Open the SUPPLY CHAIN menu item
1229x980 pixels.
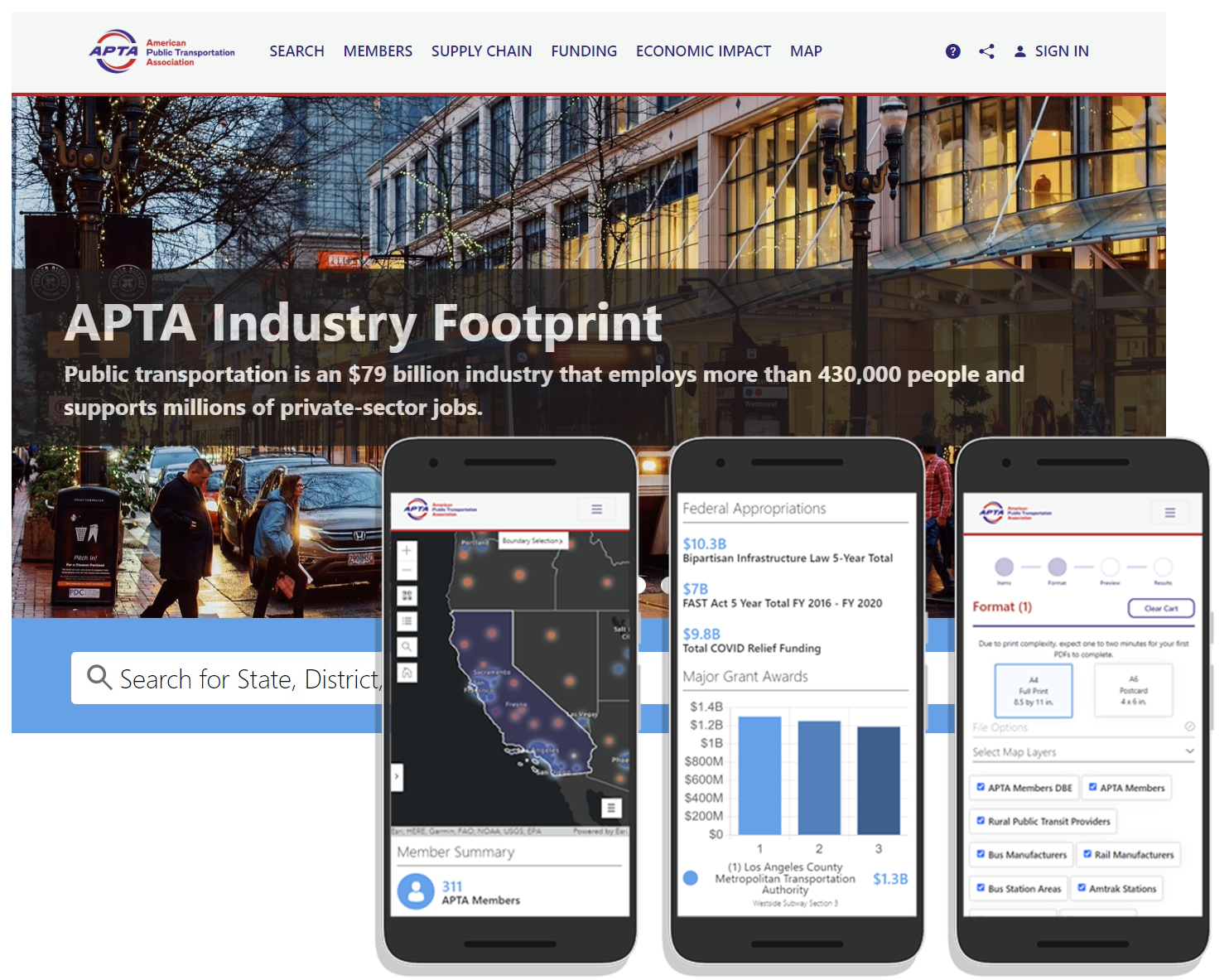[x=481, y=51]
